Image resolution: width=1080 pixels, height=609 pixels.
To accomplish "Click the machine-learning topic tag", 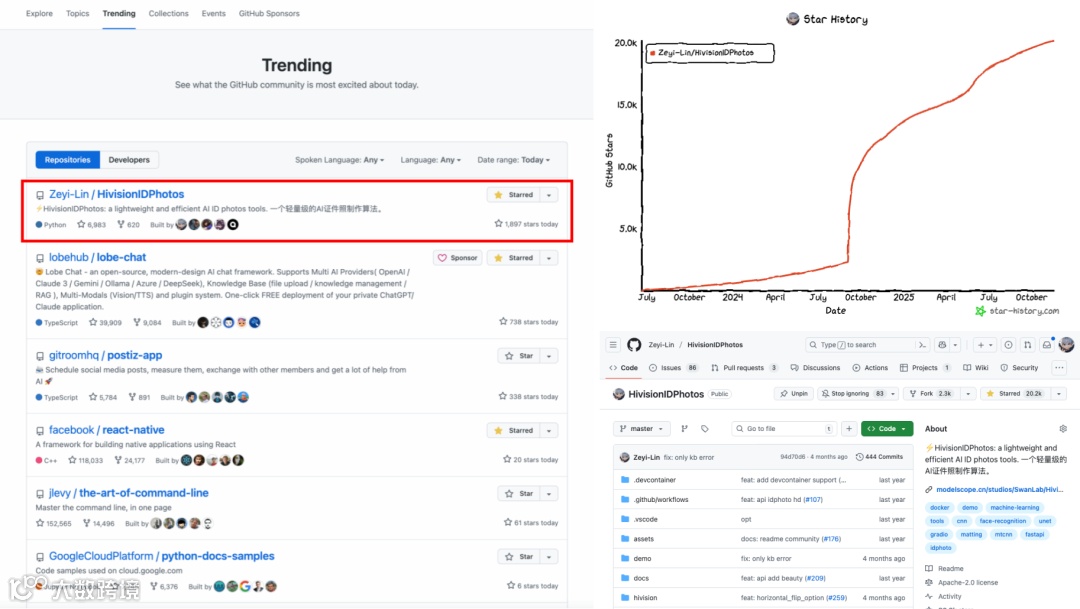I will 1015,507.
